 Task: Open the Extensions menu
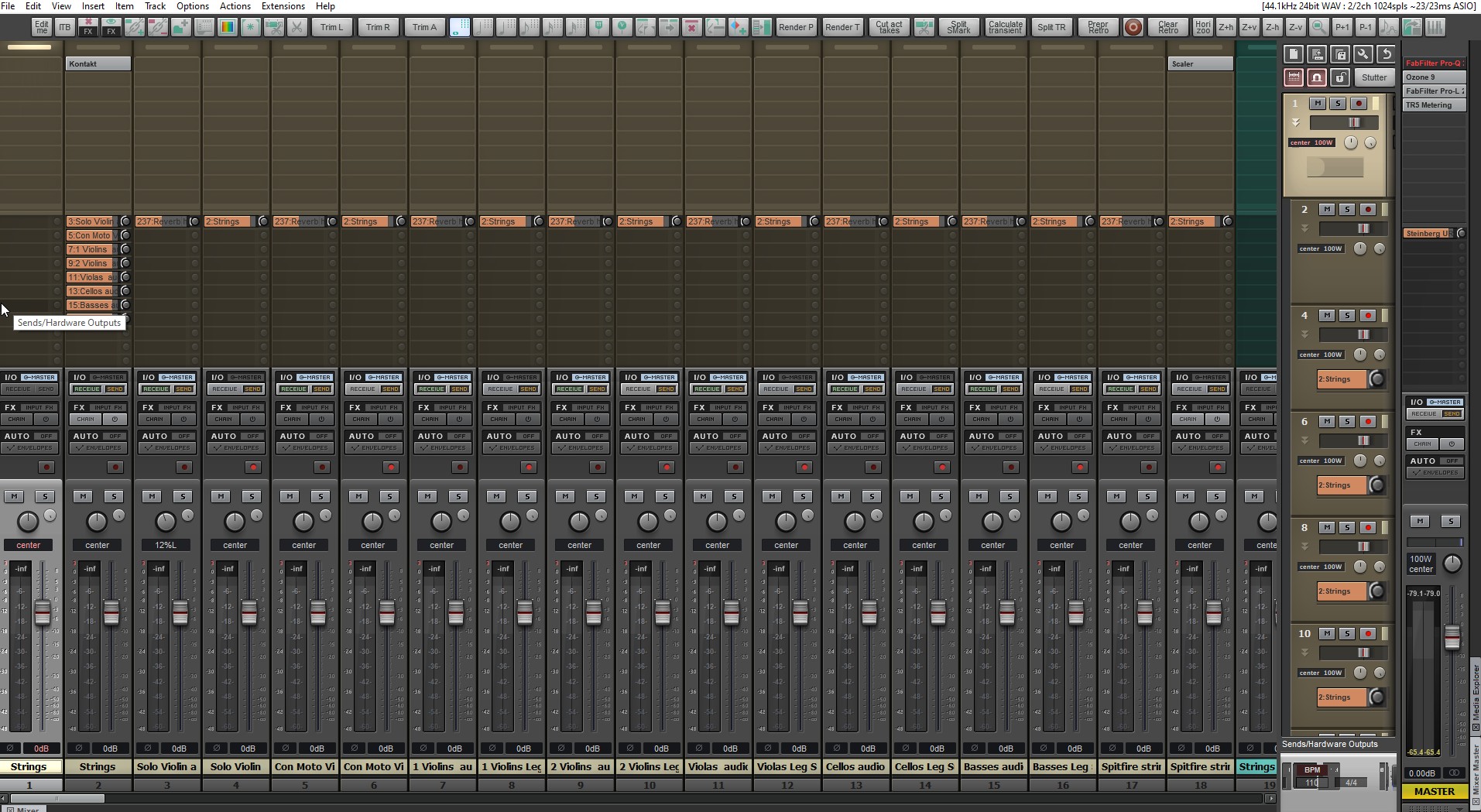click(283, 6)
